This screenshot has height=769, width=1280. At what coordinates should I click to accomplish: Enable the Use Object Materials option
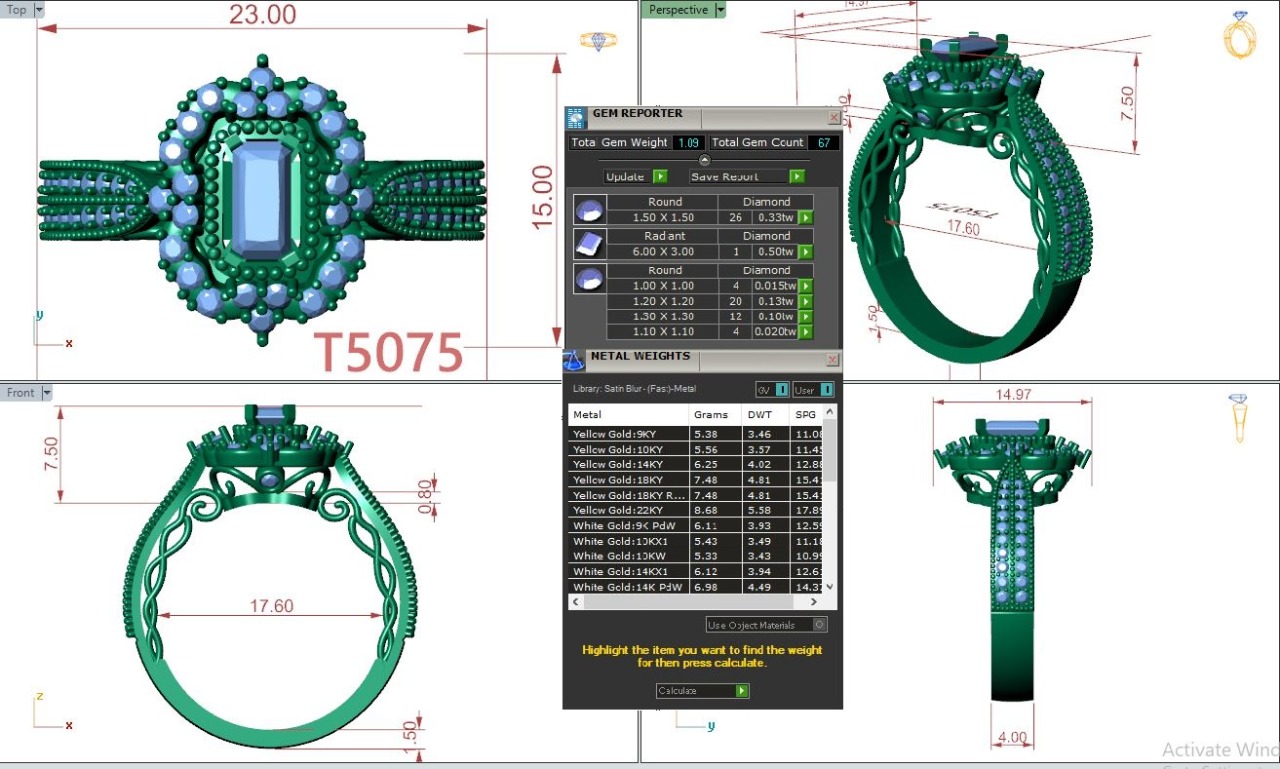(819, 625)
